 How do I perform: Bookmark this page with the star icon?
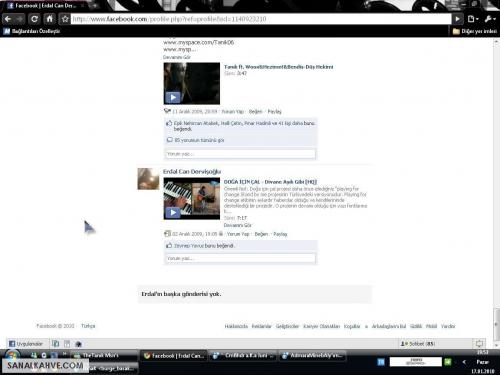pos(65,19)
